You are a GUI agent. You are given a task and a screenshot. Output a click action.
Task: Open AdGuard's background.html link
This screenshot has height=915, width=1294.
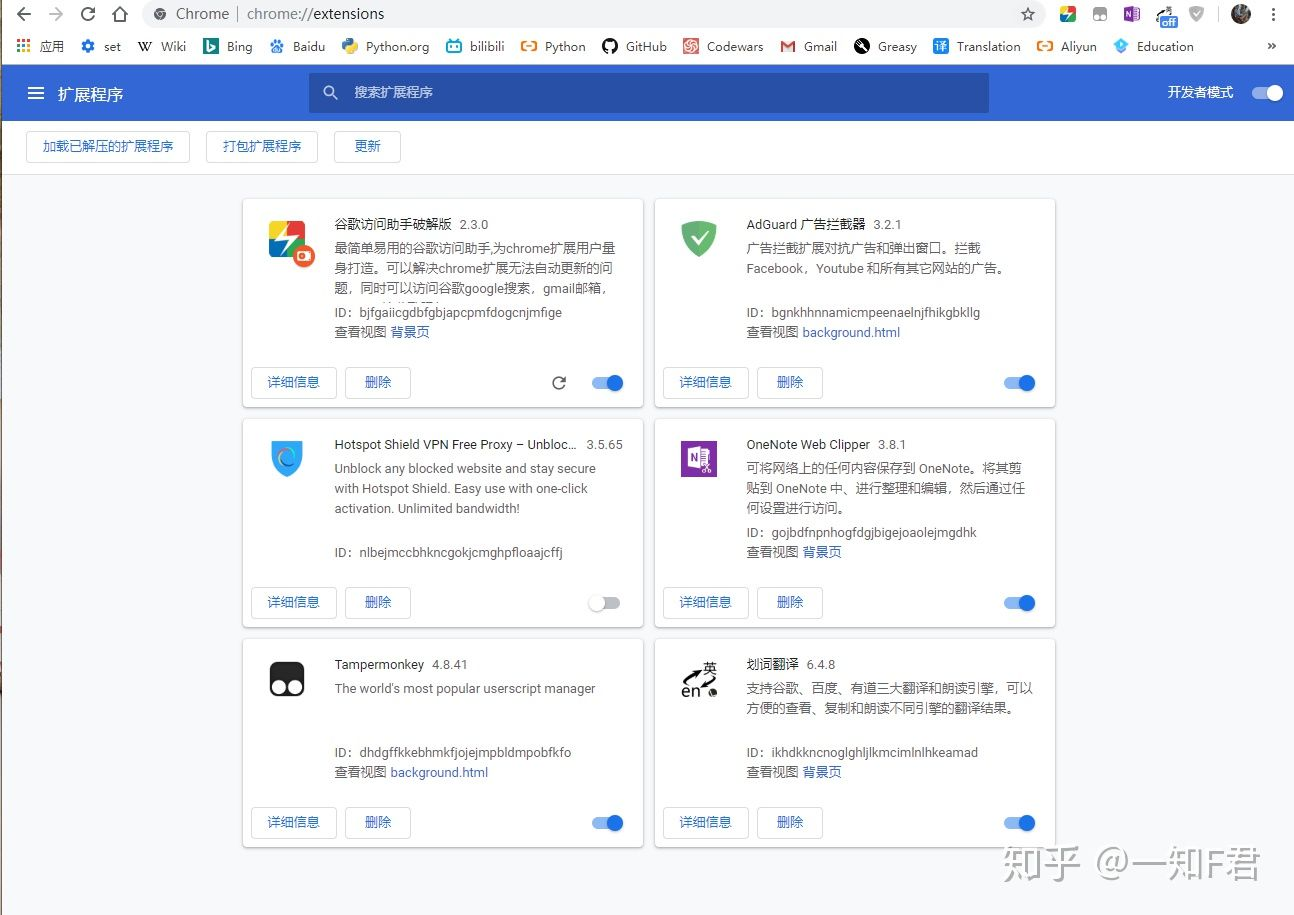point(851,332)
